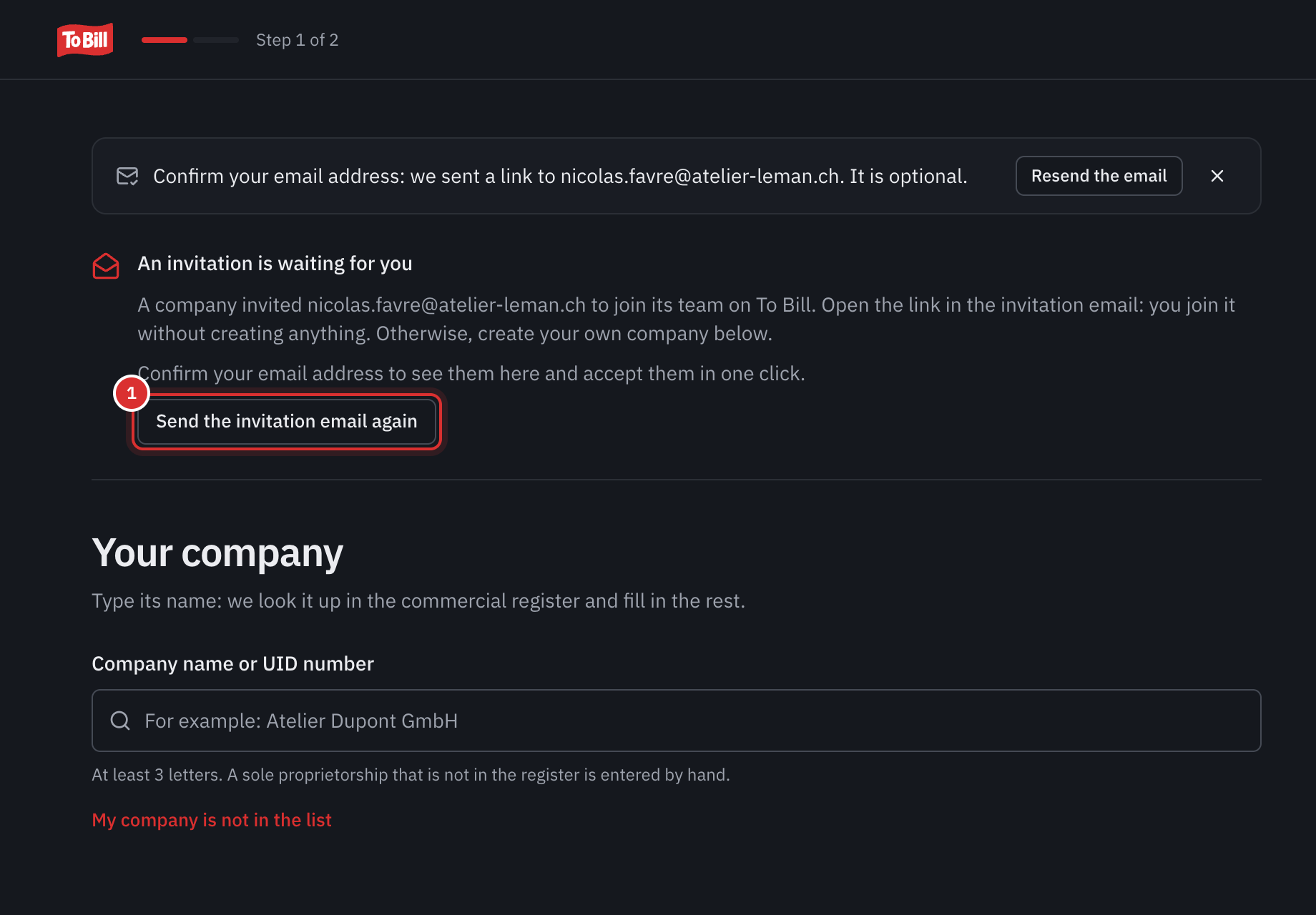This screenshot has width=1316, height=915.
Task: Click the To Bill logo
Action: coord(85,40)
